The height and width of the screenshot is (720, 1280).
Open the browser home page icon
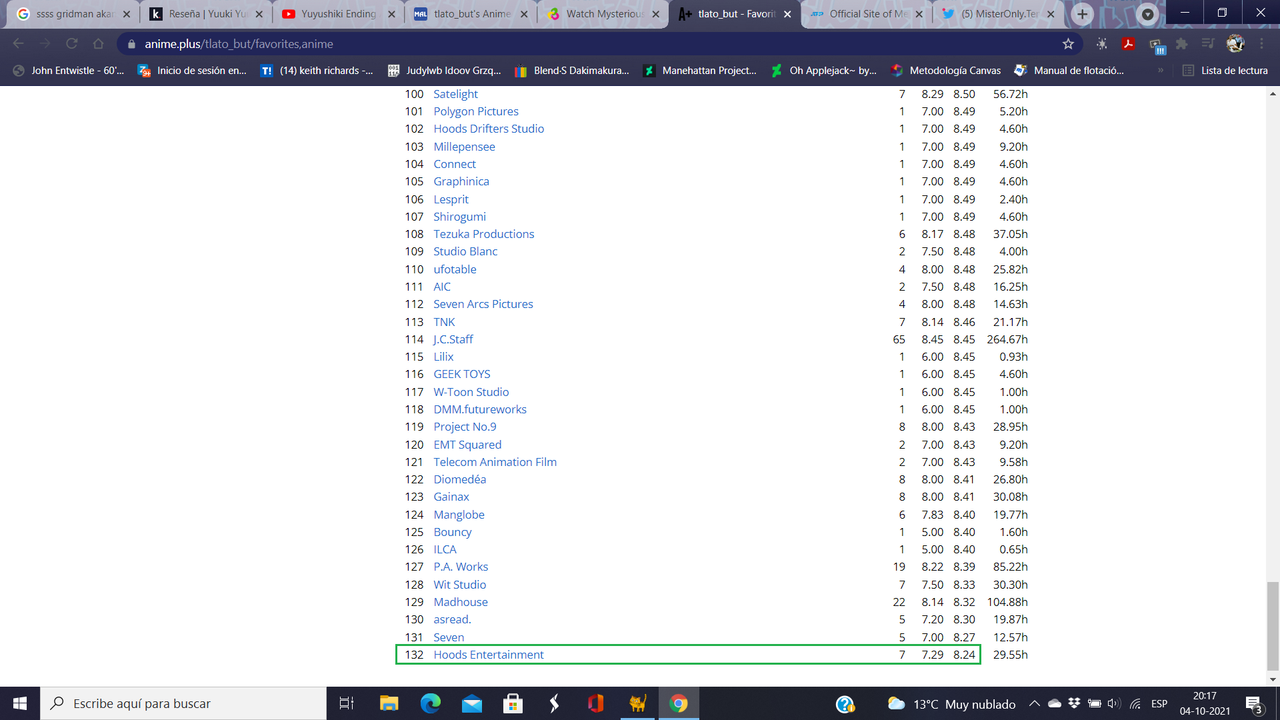[99, 44]
